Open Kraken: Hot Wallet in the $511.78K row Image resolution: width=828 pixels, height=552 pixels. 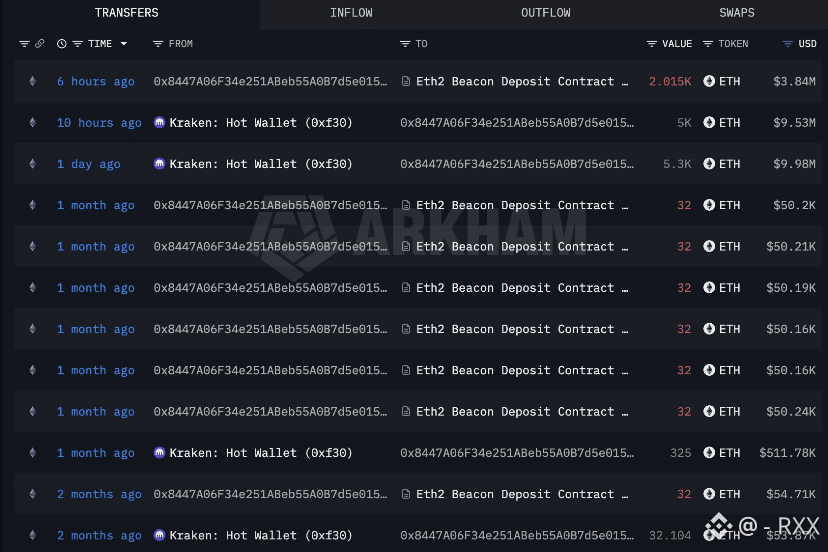[261, 453]
